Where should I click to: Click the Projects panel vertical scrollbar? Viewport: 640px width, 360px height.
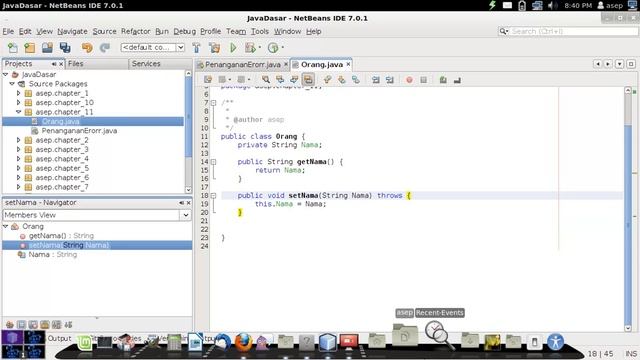coord(188,131)
